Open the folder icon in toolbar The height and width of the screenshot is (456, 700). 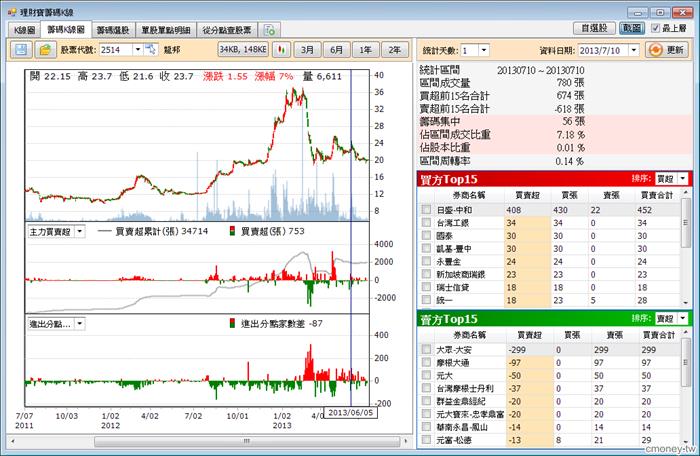[46, 50]
